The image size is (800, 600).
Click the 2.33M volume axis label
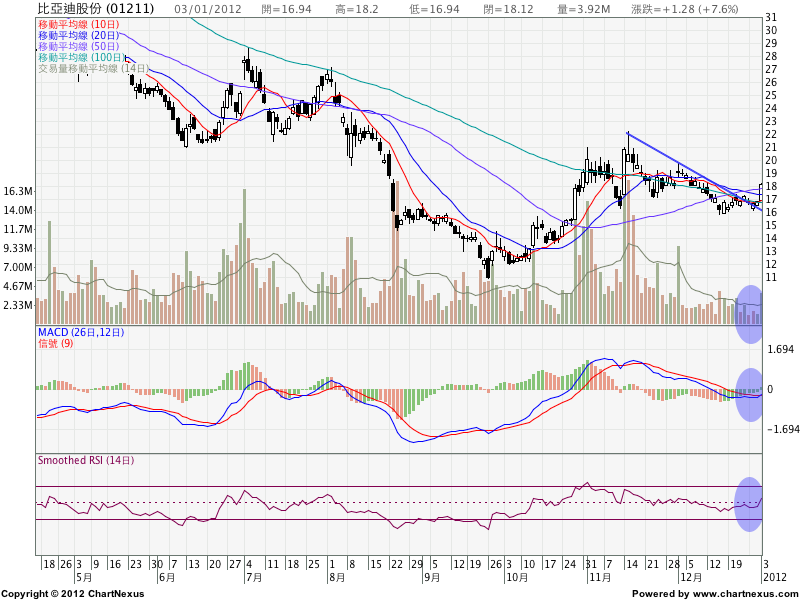click(x=18, y=305)
